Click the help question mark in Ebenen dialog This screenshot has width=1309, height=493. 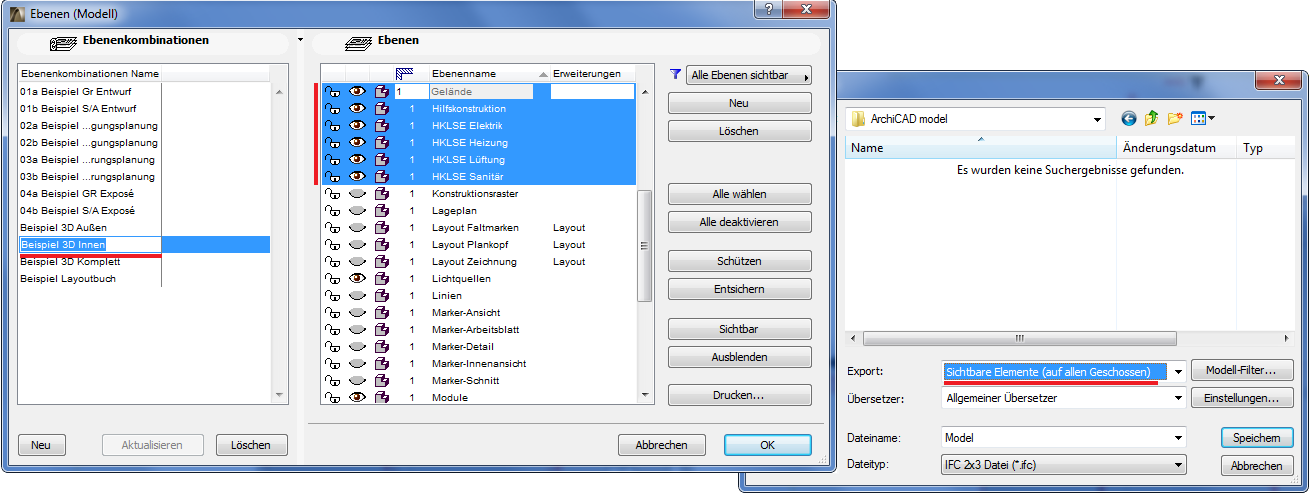(767, 8)
